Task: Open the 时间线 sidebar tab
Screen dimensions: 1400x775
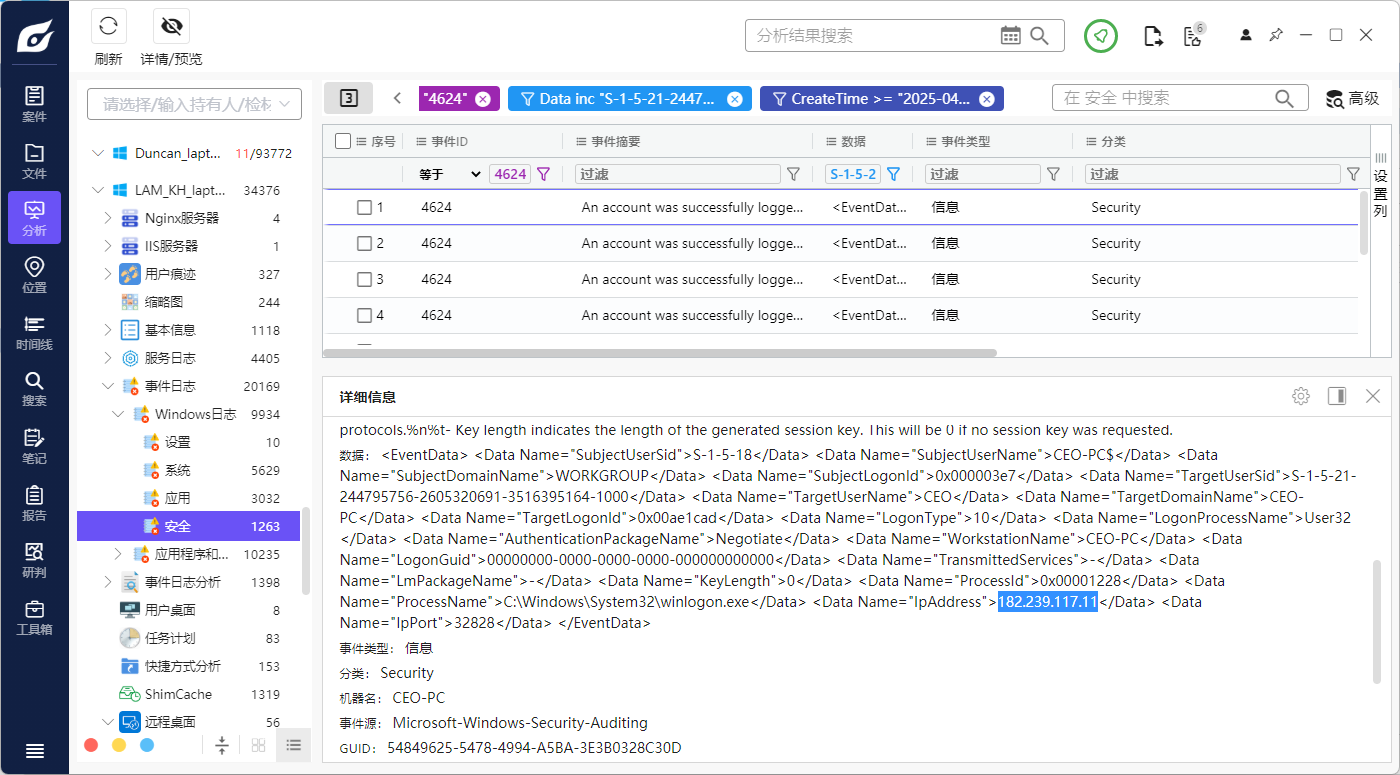Action: (34, 332)
